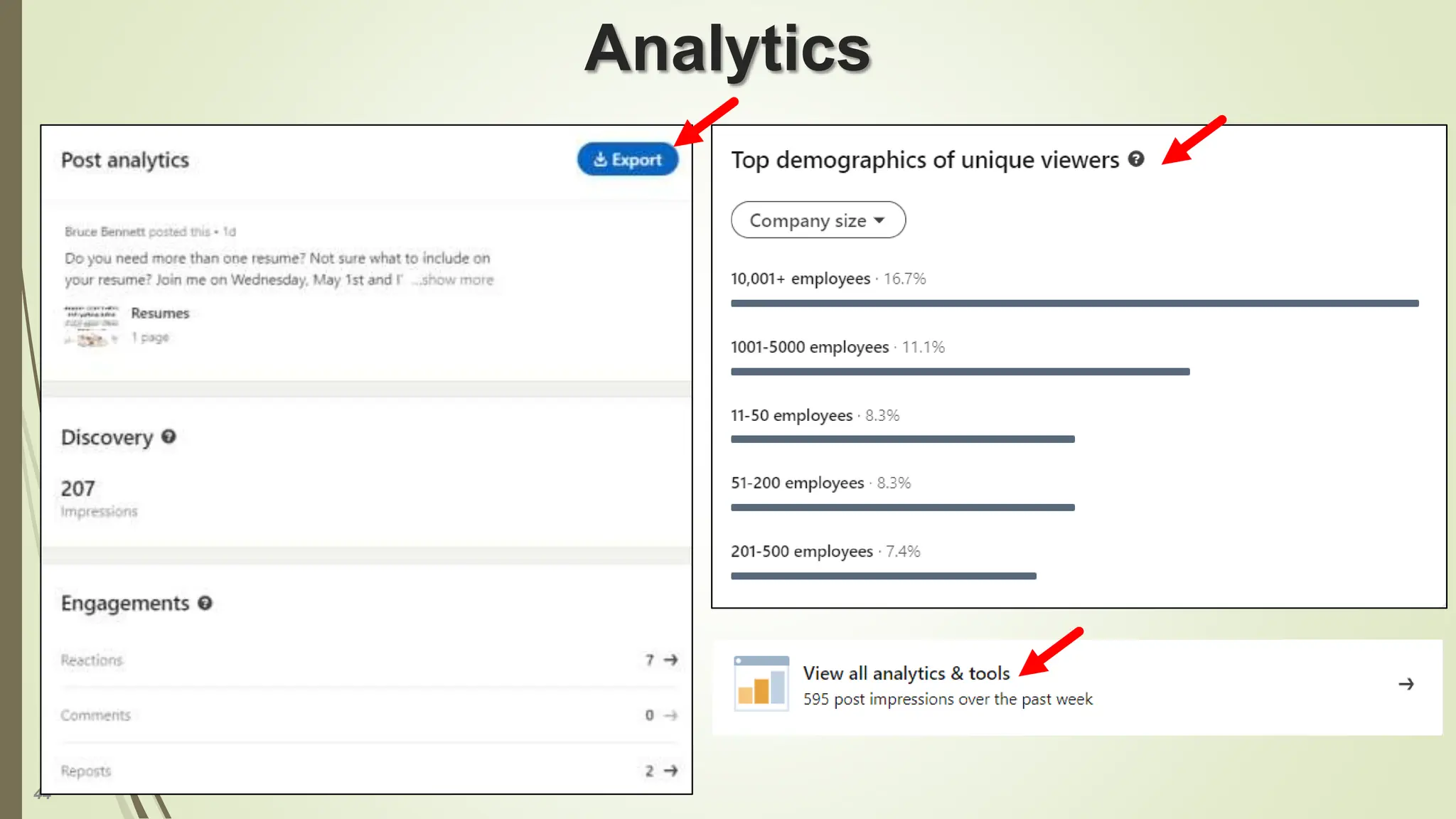This screenshot has width=1456, height=819.
Task: Click '1001-5000 employees · 11.1%' label
Action: click(837, 347)
